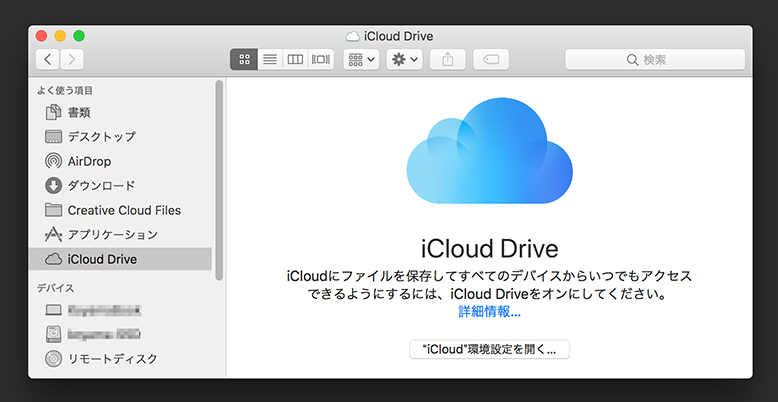Click "iCloud"環境設定を開く... button
This screenshot has width=778, height=402.
coord(489,349)
